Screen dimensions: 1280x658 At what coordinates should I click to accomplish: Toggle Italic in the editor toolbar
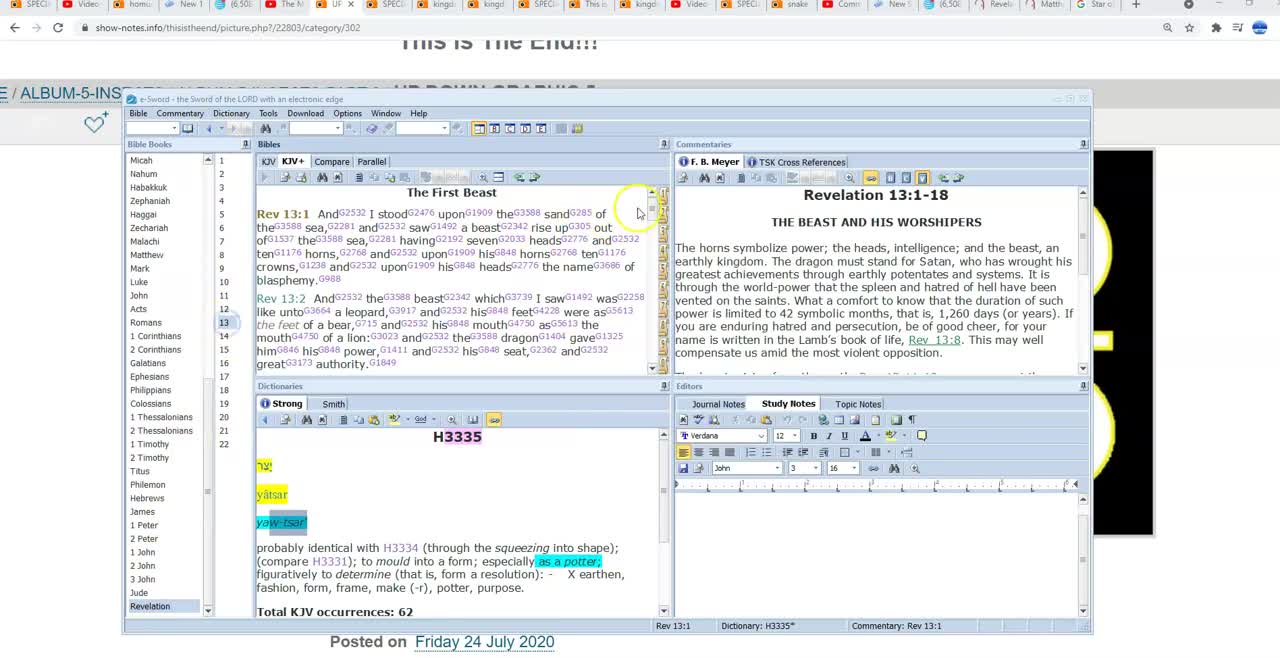coord(829,436)
